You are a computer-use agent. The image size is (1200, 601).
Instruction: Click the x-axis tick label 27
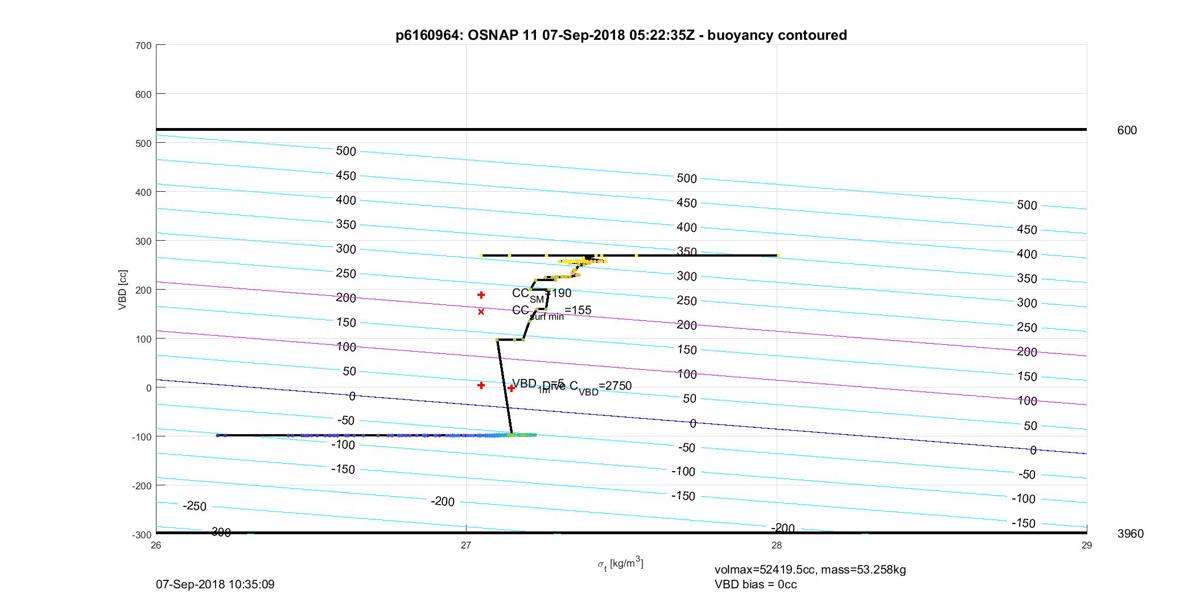pyautogui.click(x=466, y=545)
